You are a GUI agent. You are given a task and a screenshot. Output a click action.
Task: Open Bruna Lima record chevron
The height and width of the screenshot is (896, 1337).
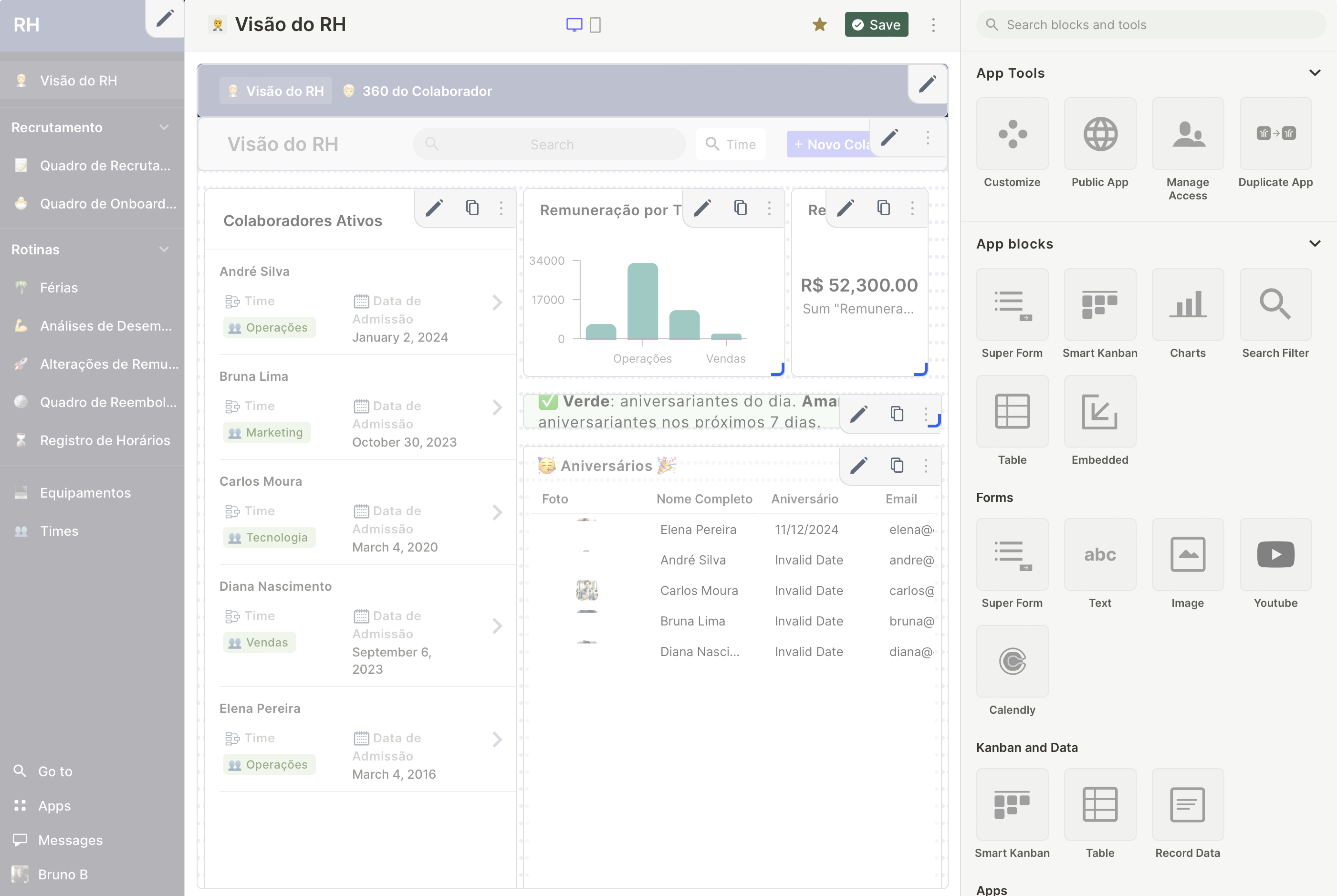tap(497, 407)
